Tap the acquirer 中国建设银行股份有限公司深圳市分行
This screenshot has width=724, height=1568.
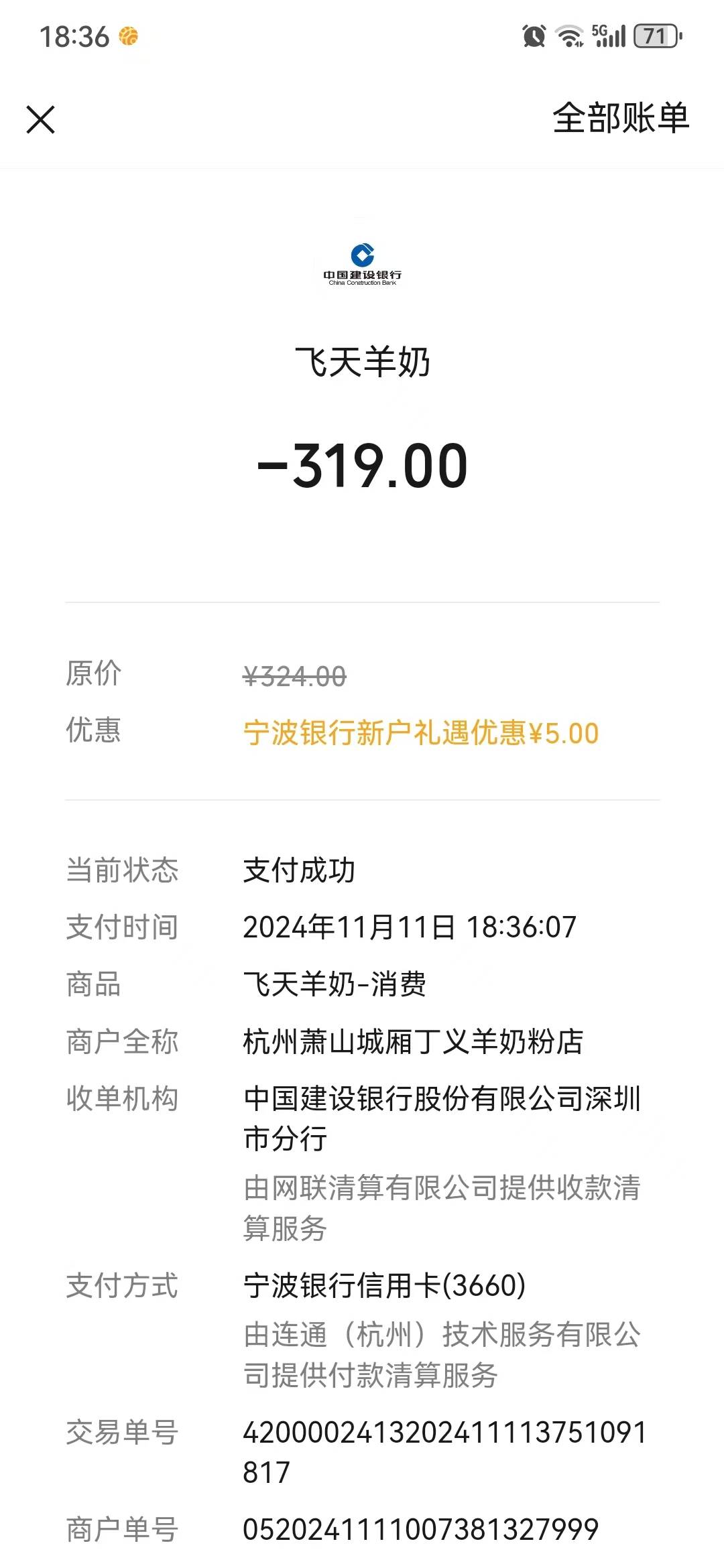pyautogui.click(x=441, y=1118)
